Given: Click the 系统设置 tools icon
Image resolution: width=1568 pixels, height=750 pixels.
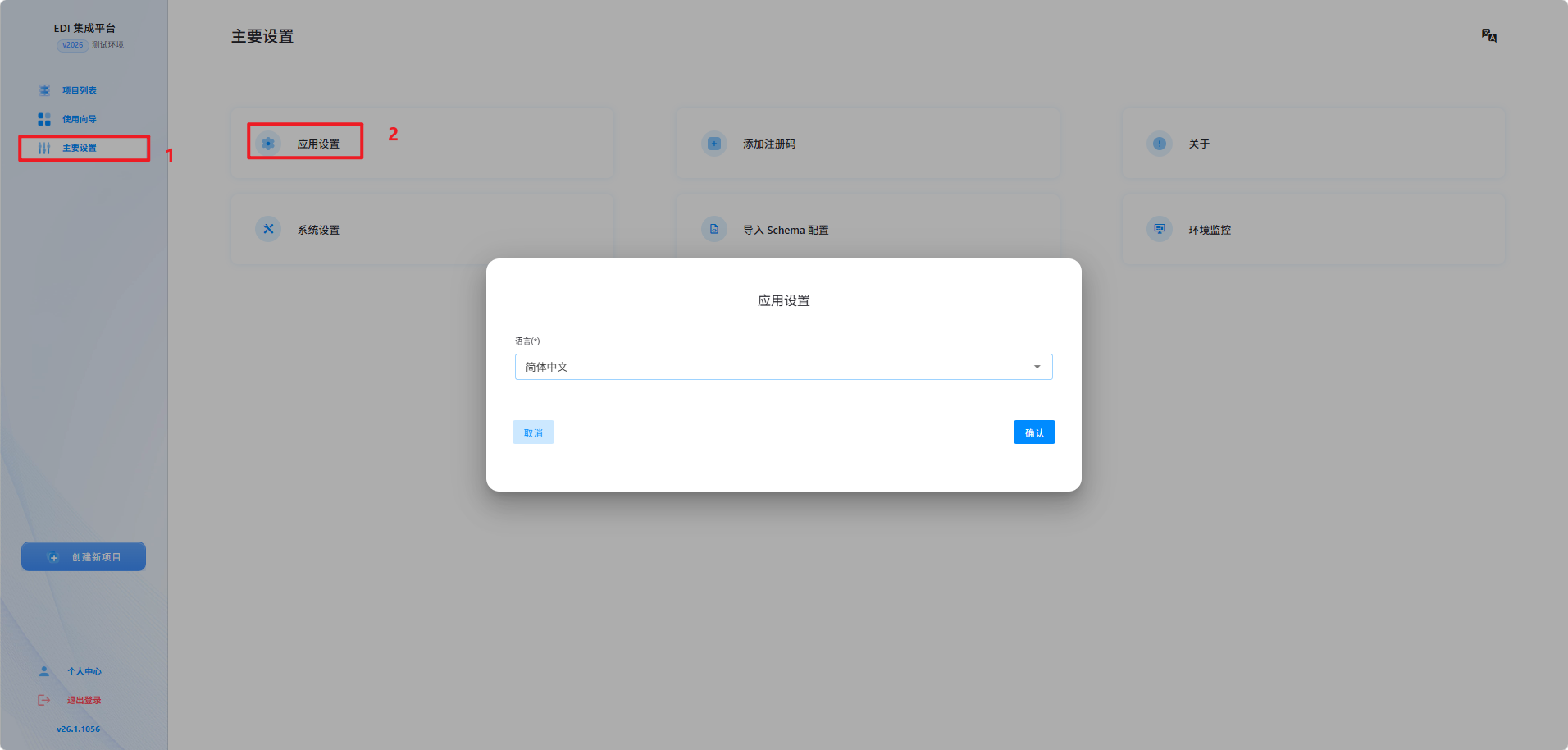Looking at the screenshot, I should click(x=268, y=229).
